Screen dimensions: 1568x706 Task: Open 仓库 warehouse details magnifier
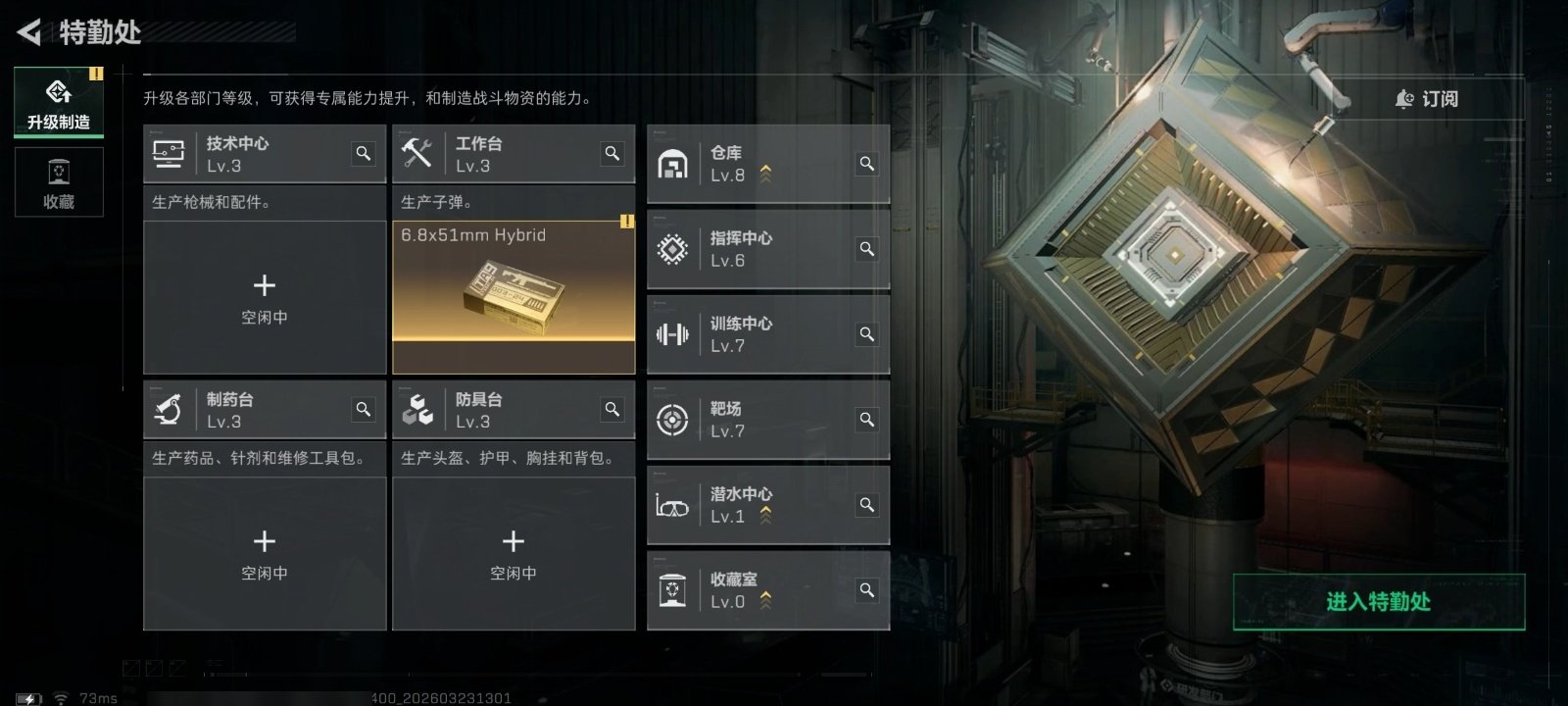click(867, 164)
